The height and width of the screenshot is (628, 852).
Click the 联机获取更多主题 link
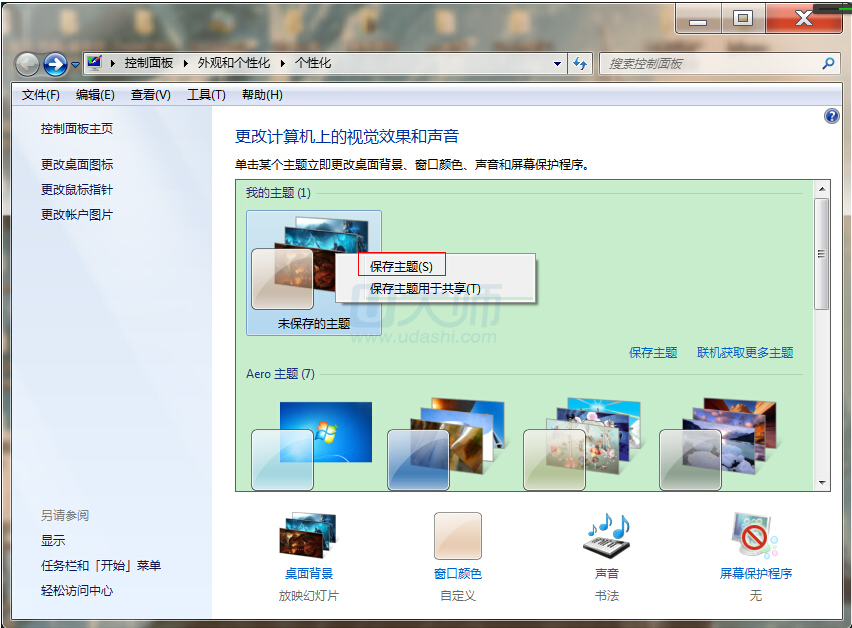click(745, 352)
